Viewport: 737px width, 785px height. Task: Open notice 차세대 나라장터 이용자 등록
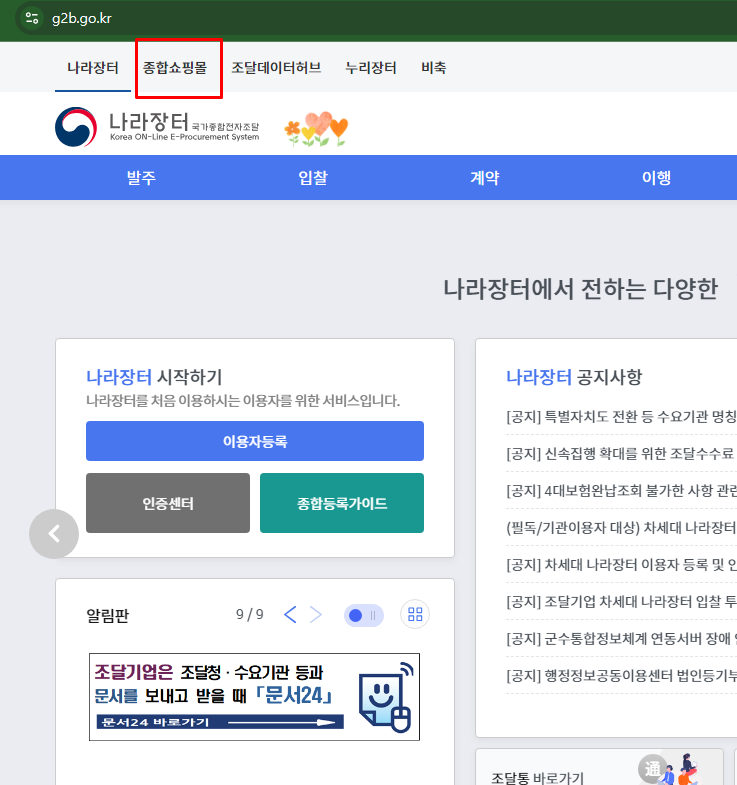(621, 565)
